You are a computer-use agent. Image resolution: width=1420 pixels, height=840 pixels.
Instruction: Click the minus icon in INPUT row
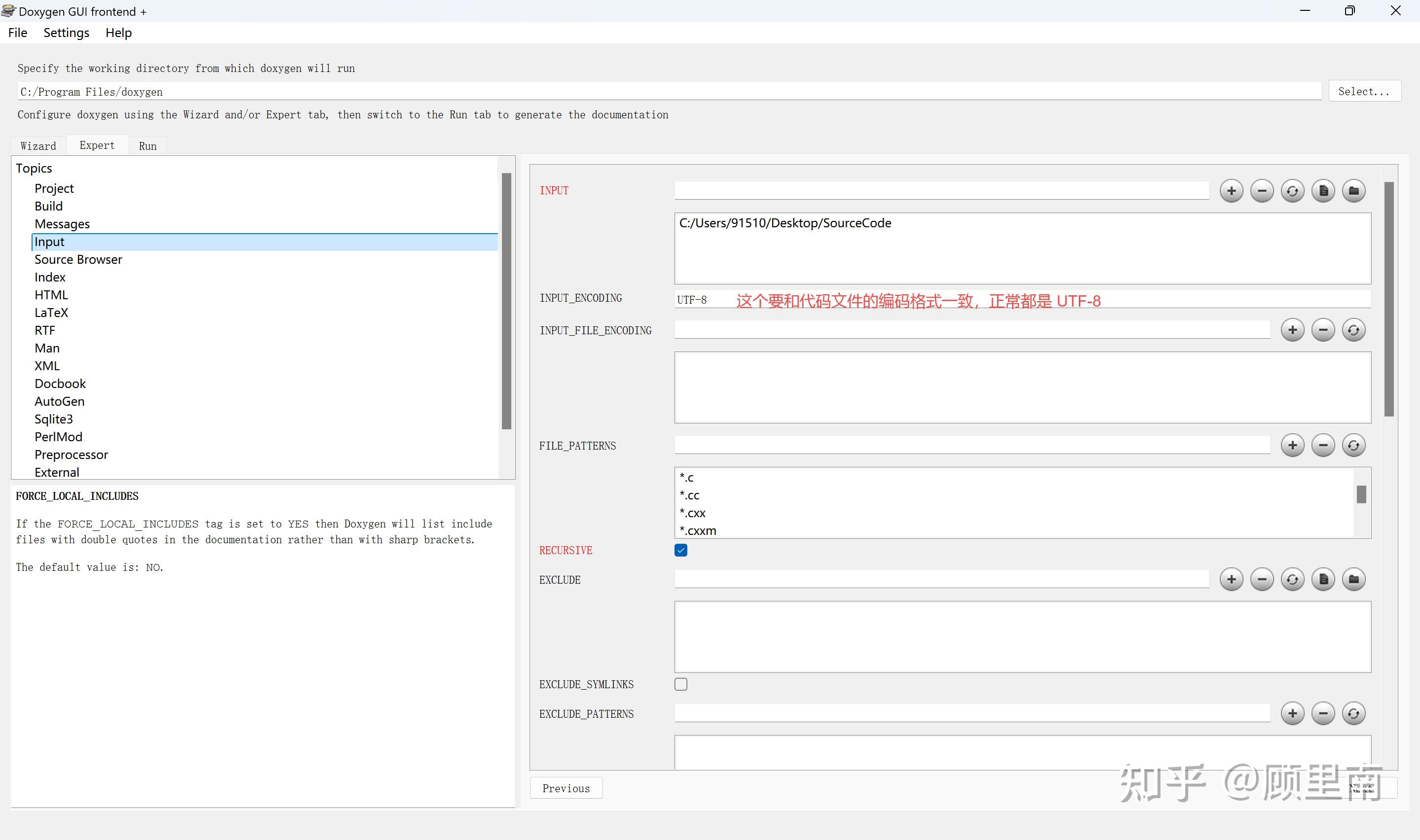[x=1262, y=191]
